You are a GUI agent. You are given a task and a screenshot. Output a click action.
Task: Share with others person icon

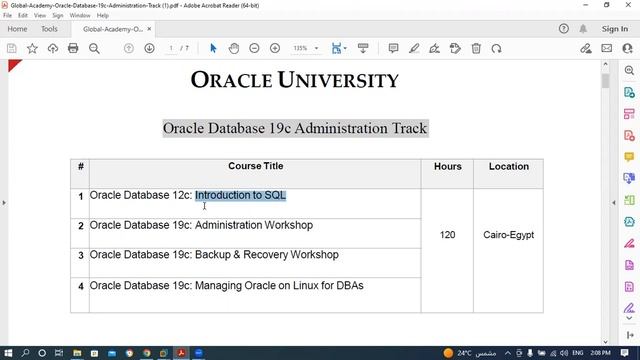(628, 48)
